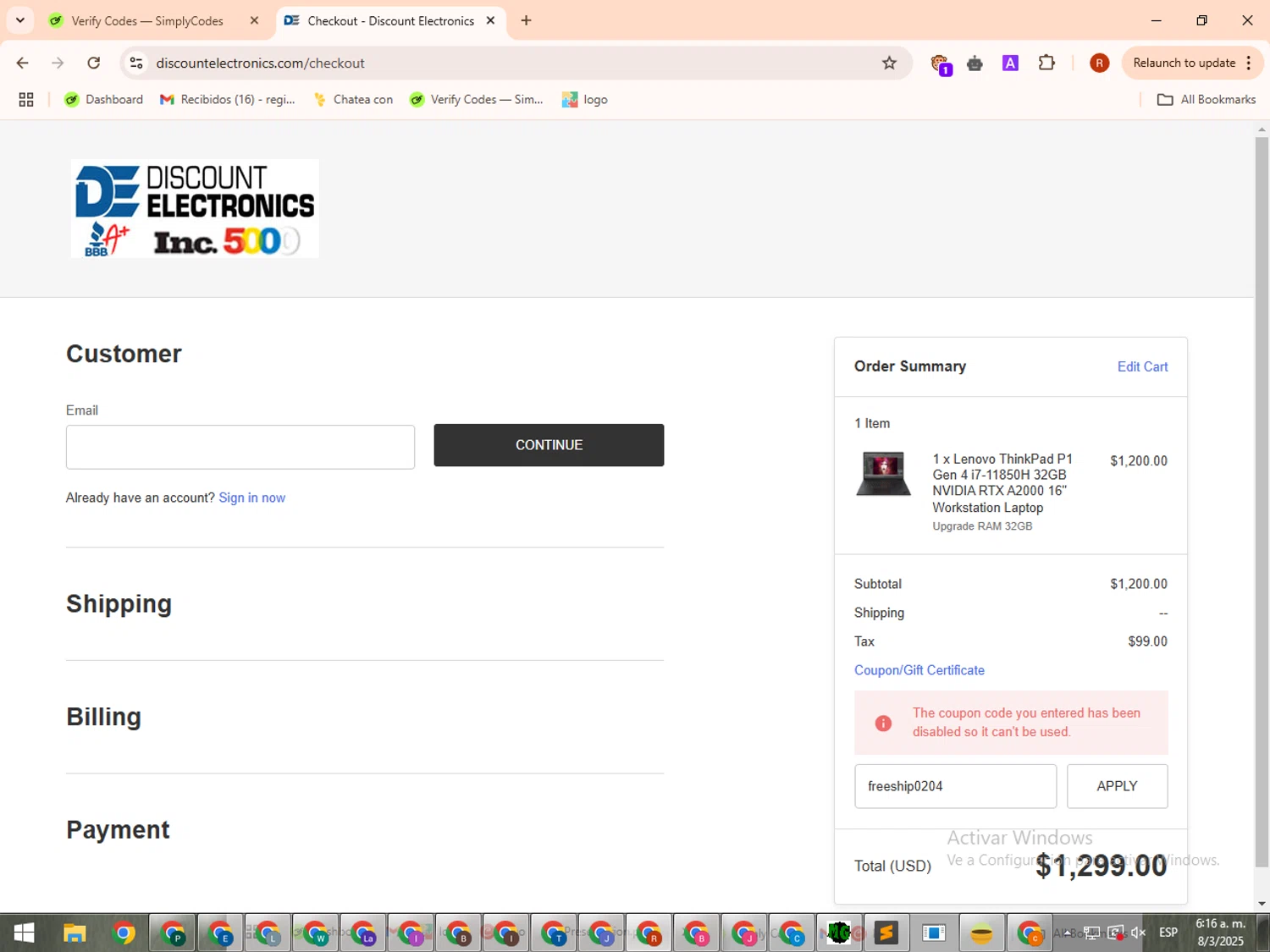Image resolution: width=1270 pixels, height=952 pixels.
Task: Click the "Upgrade RAM 32GB" text
Action: coord(982,526)
